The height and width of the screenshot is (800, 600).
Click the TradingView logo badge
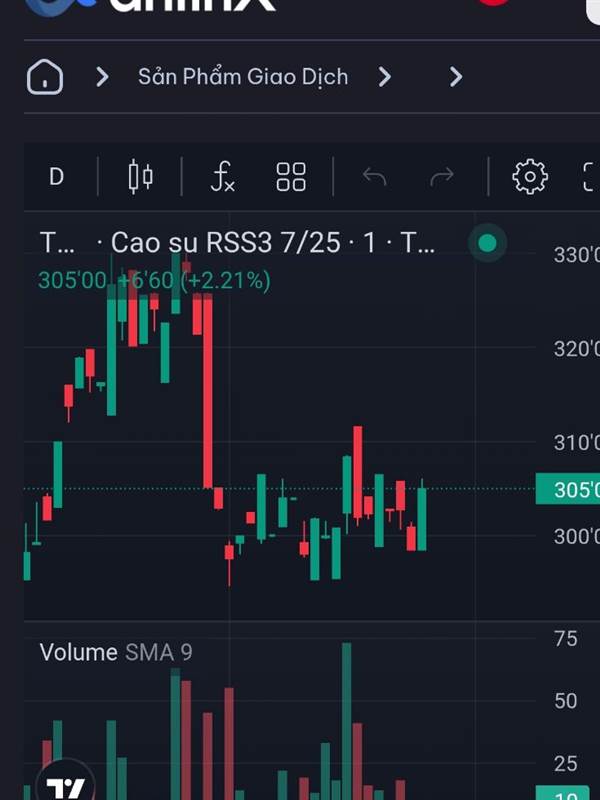click(65, 782)
